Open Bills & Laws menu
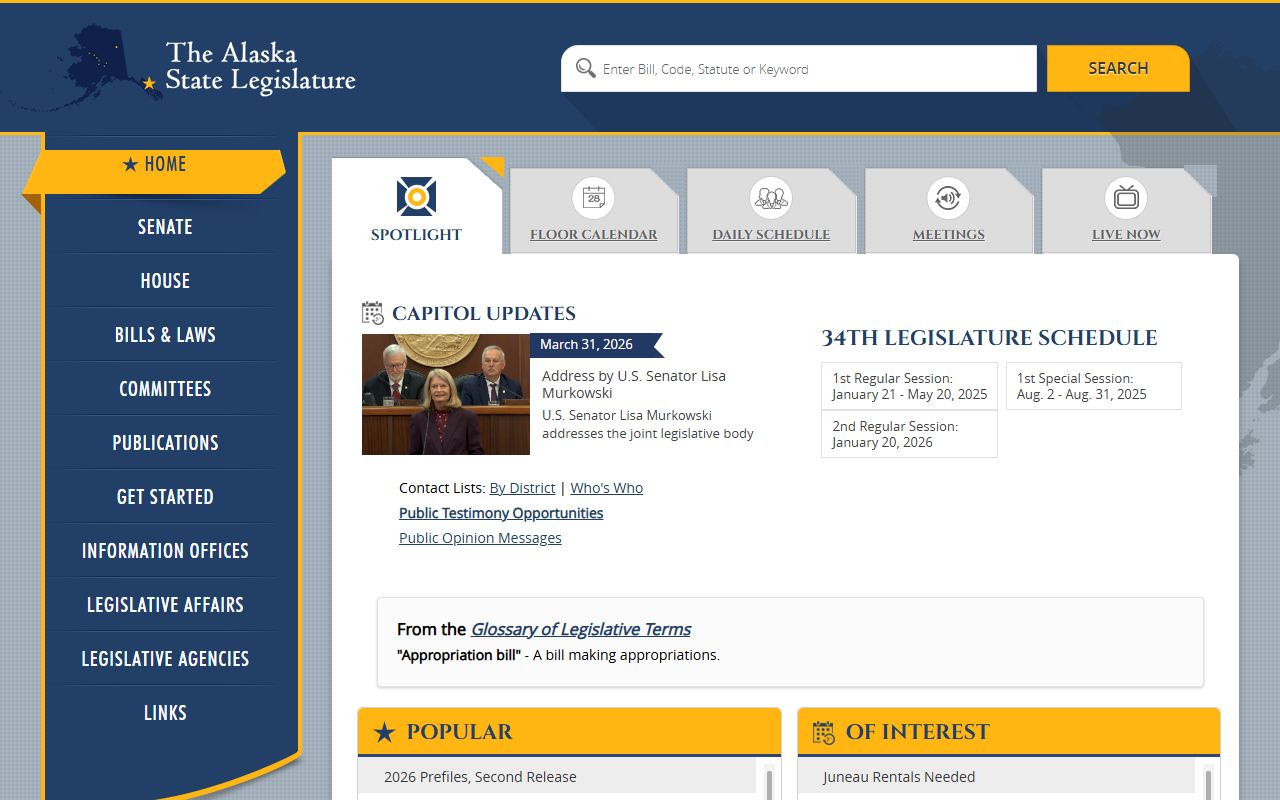 [165, 335]
